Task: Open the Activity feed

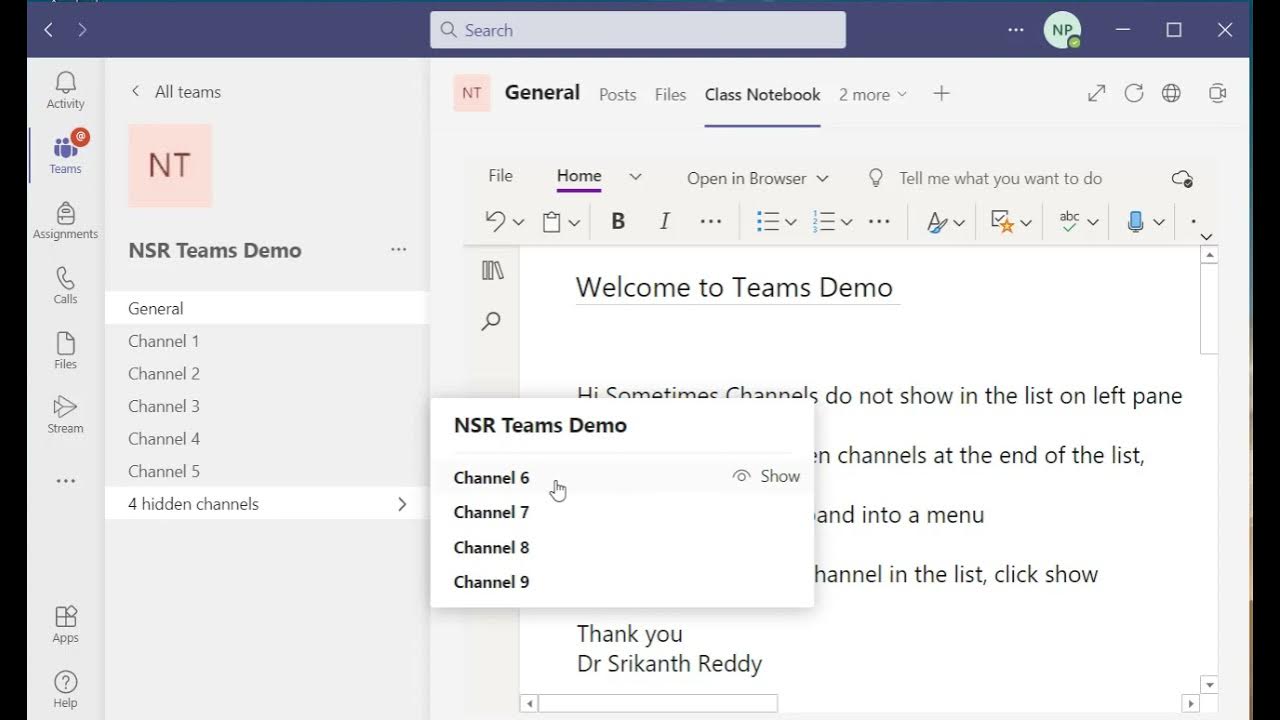Action: (65, 90)
